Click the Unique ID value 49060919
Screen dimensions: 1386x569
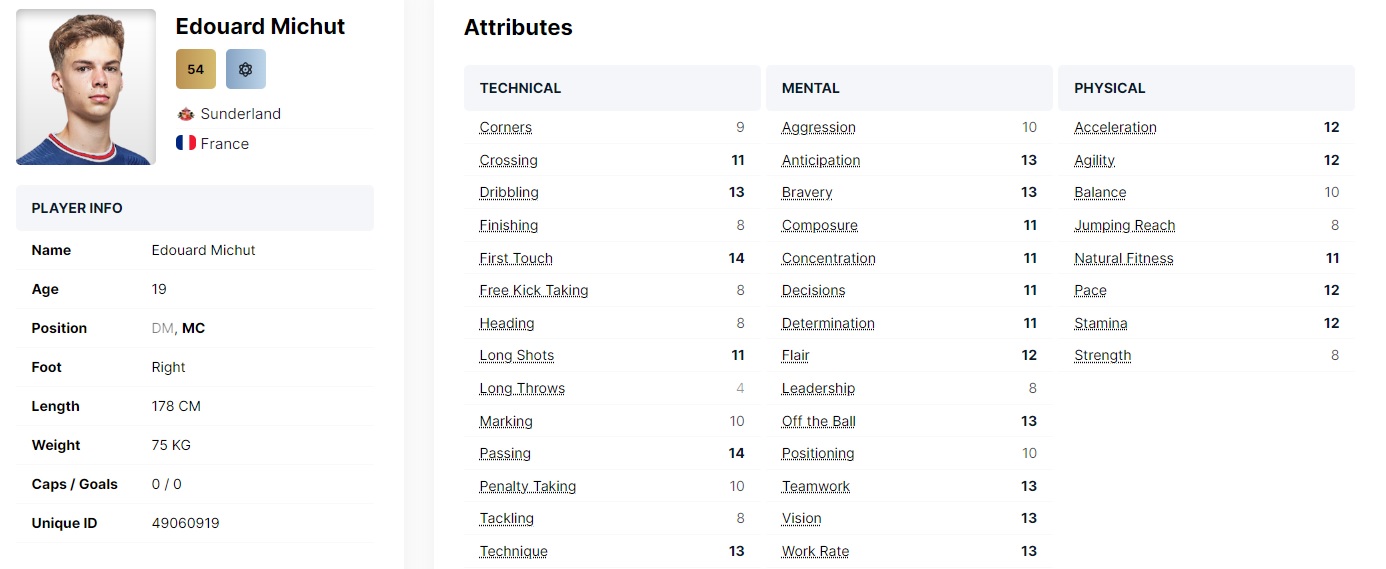pos(185,523)
